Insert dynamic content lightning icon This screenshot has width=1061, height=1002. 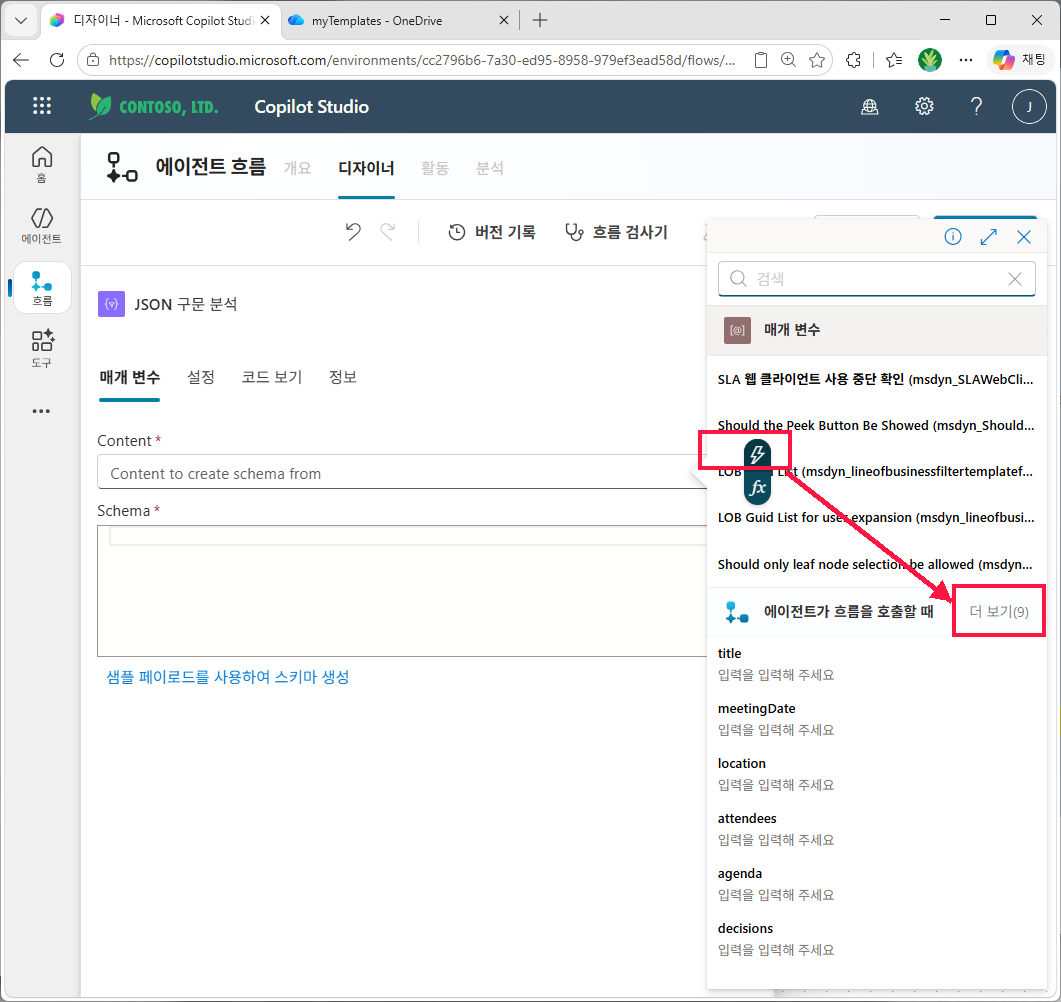point(757,454)
